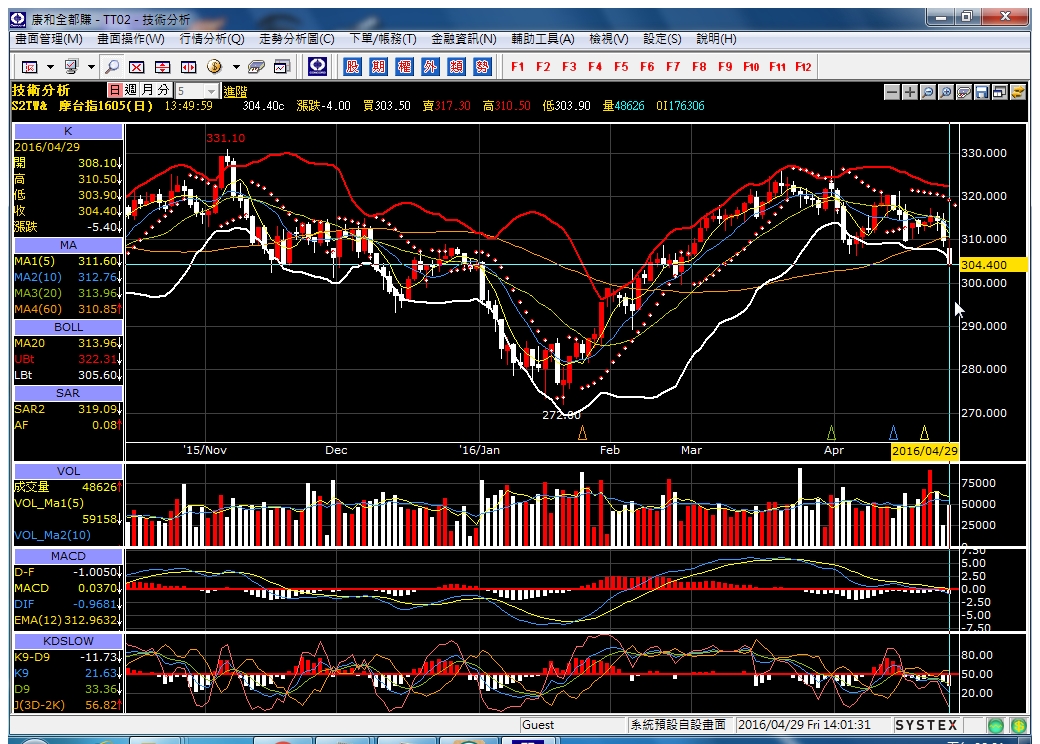Click the keyboard-shaped toolbar icon

256,66
